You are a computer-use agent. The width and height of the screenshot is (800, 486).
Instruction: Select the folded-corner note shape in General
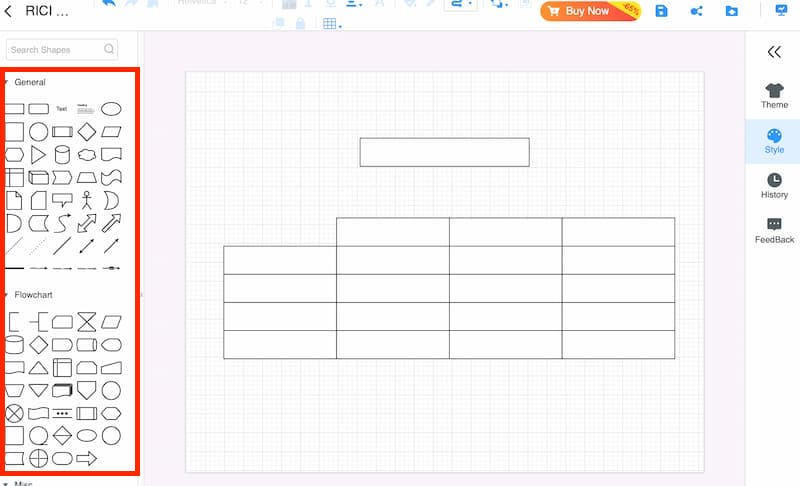[14, 200]
